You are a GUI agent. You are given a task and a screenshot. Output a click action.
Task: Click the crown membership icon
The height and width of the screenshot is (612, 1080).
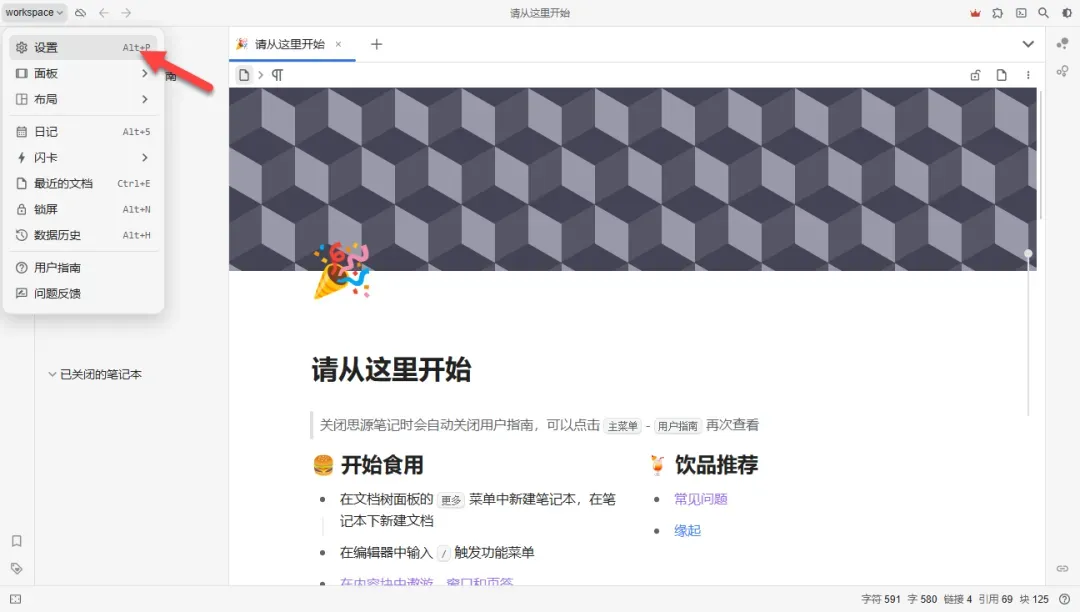pos(975,12)
